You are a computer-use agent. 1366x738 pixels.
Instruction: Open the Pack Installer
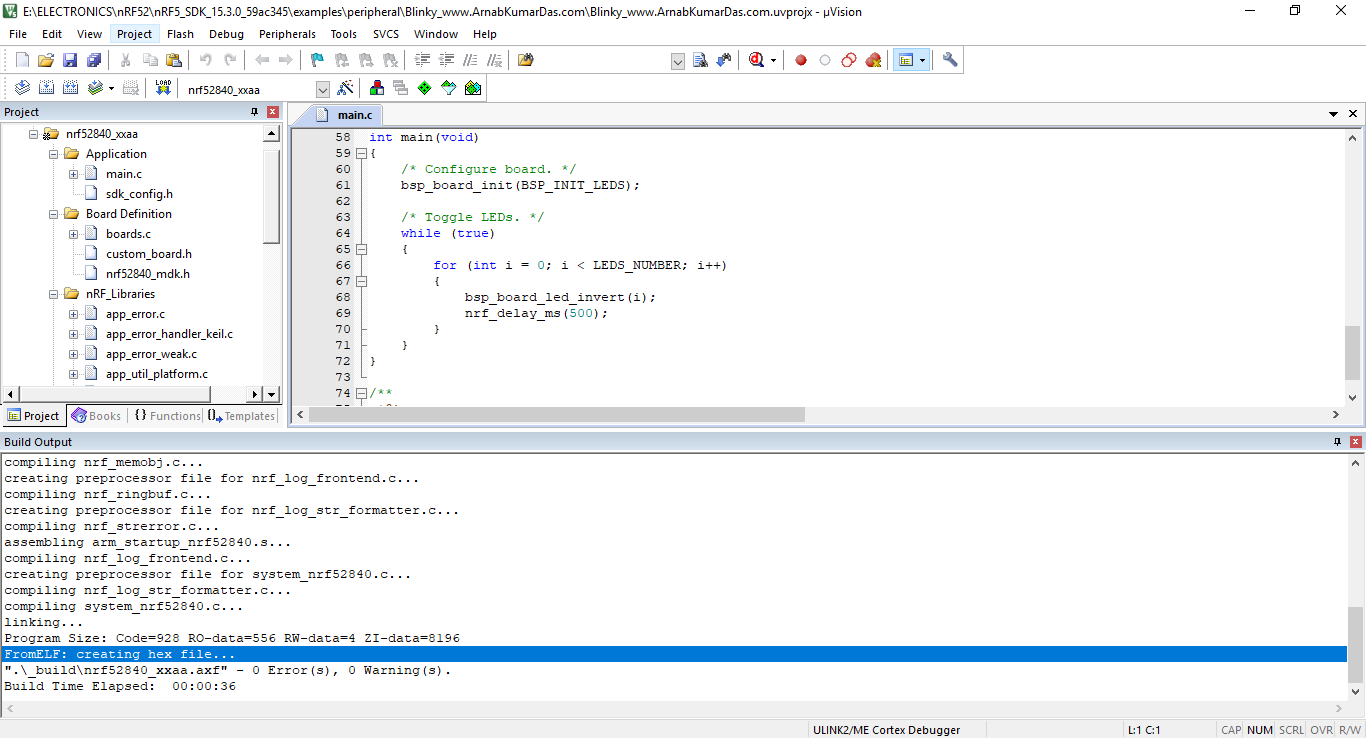(x=472, y=87)
